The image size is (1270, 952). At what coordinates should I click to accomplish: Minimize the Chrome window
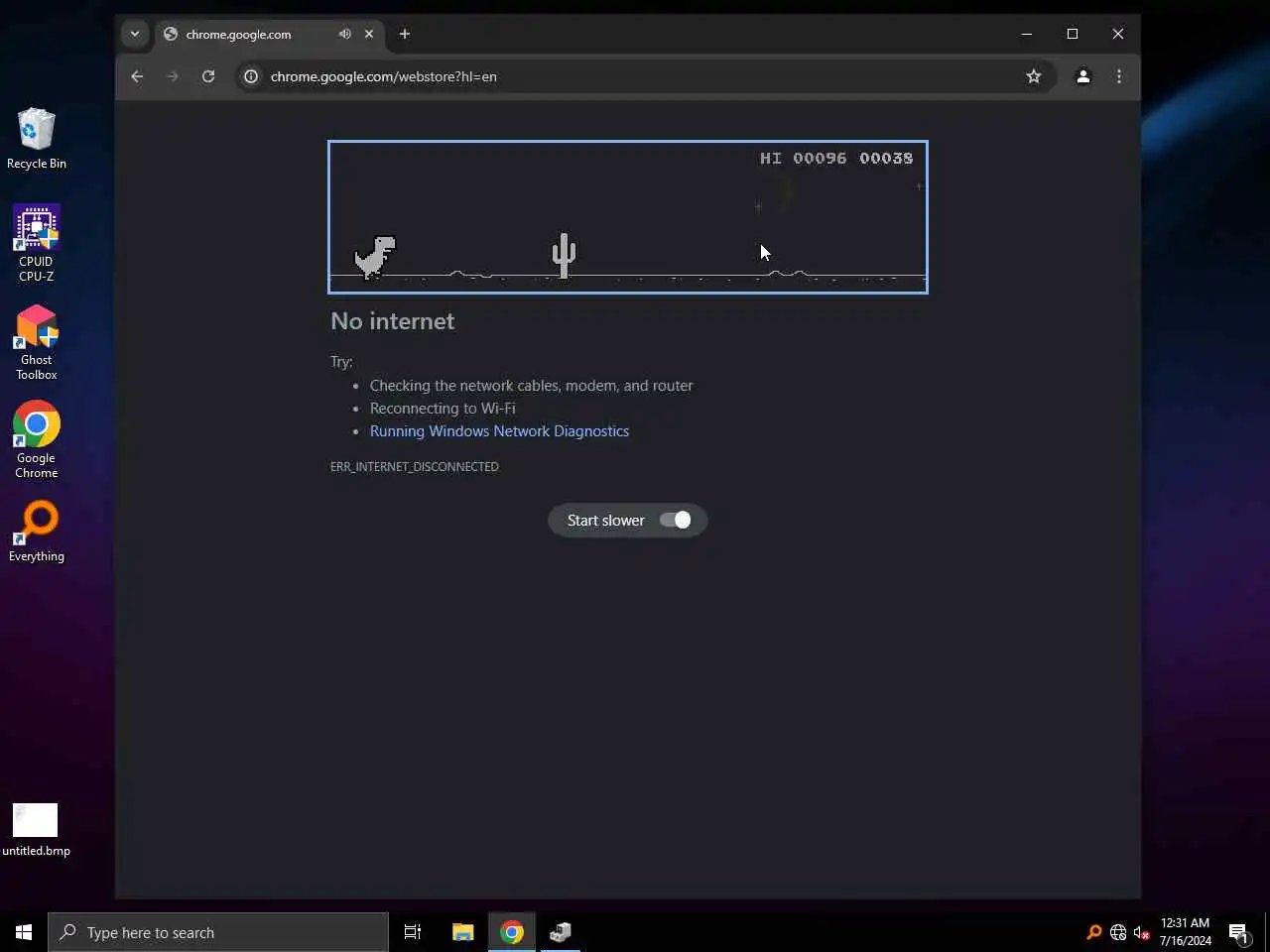1027,34
